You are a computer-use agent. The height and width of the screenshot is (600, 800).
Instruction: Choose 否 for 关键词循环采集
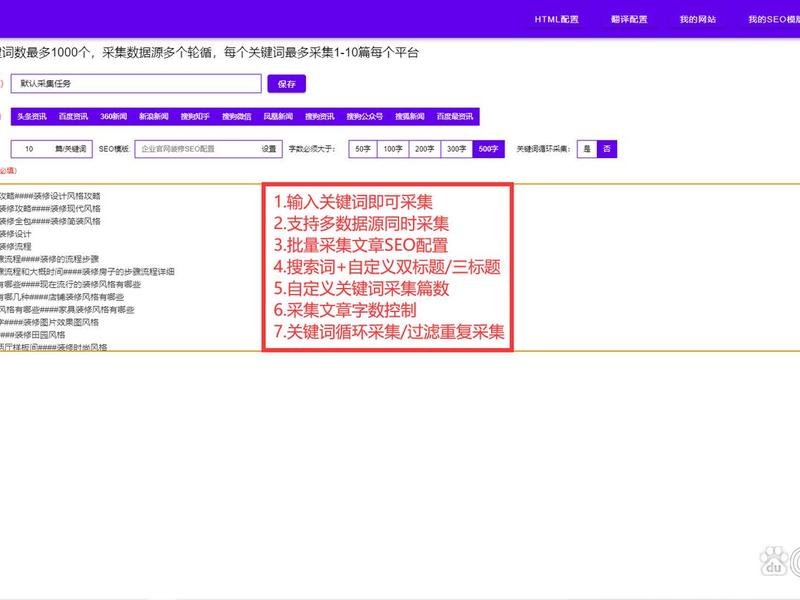(x=607, y=149)
